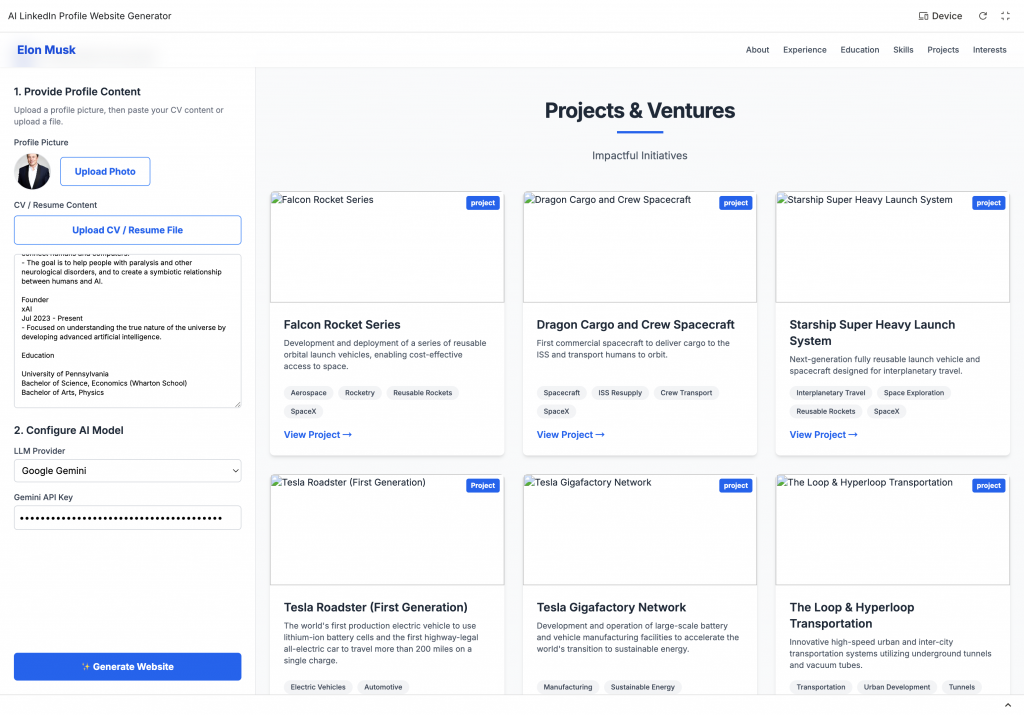This screenshot has height=715, width=1024.
Task: Click project badge on Starship card
Action: pyautogui.click(x=988, y=203)
